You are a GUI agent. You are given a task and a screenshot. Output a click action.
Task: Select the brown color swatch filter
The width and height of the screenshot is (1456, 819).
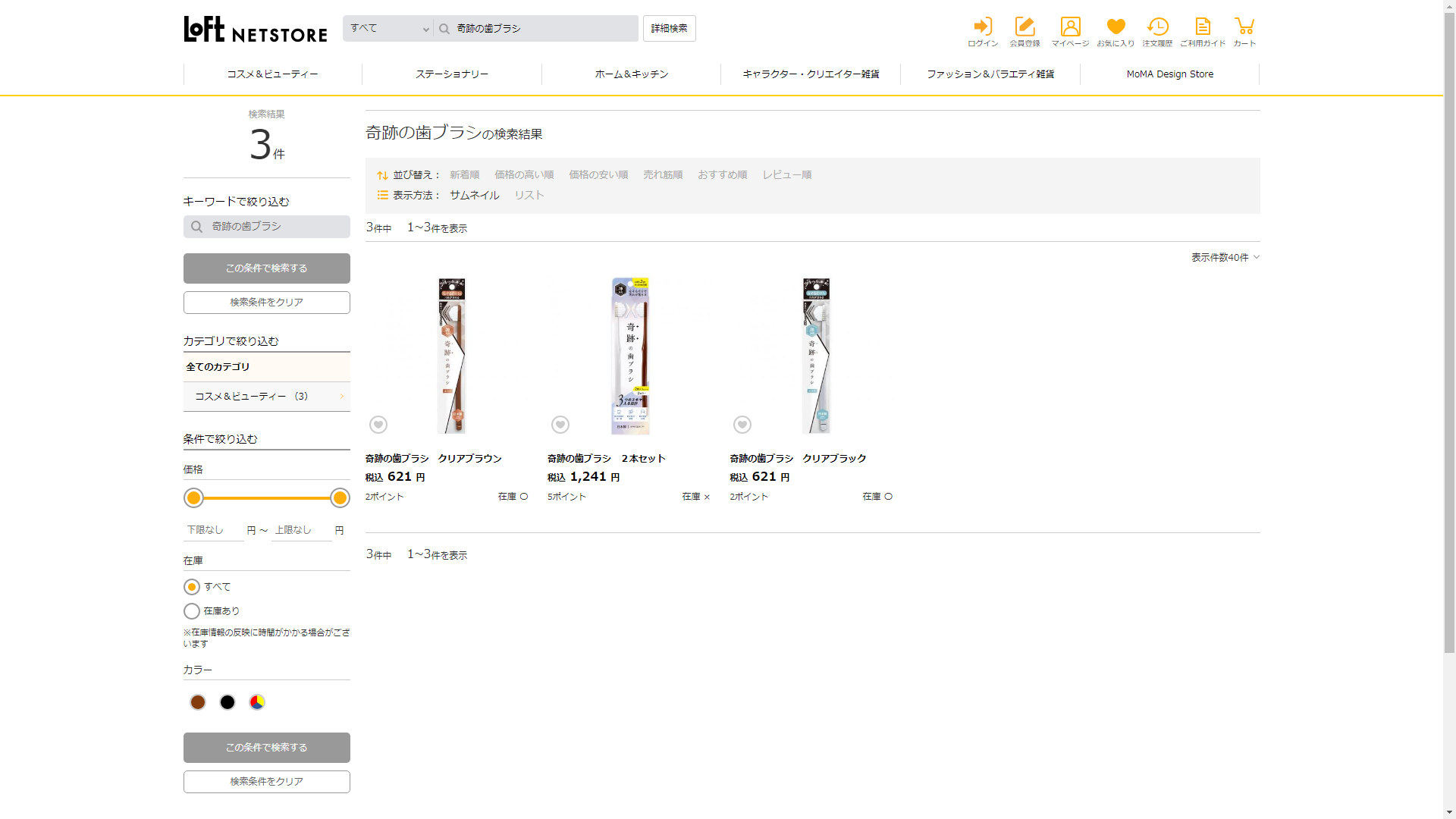pos(198,702)
